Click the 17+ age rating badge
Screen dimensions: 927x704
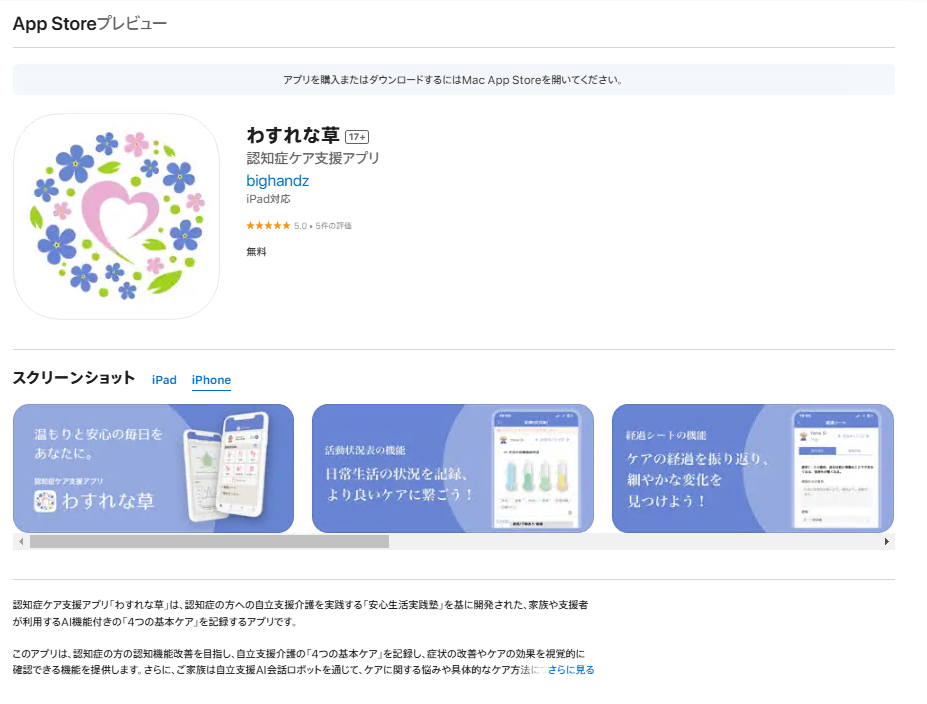[357, 137]
